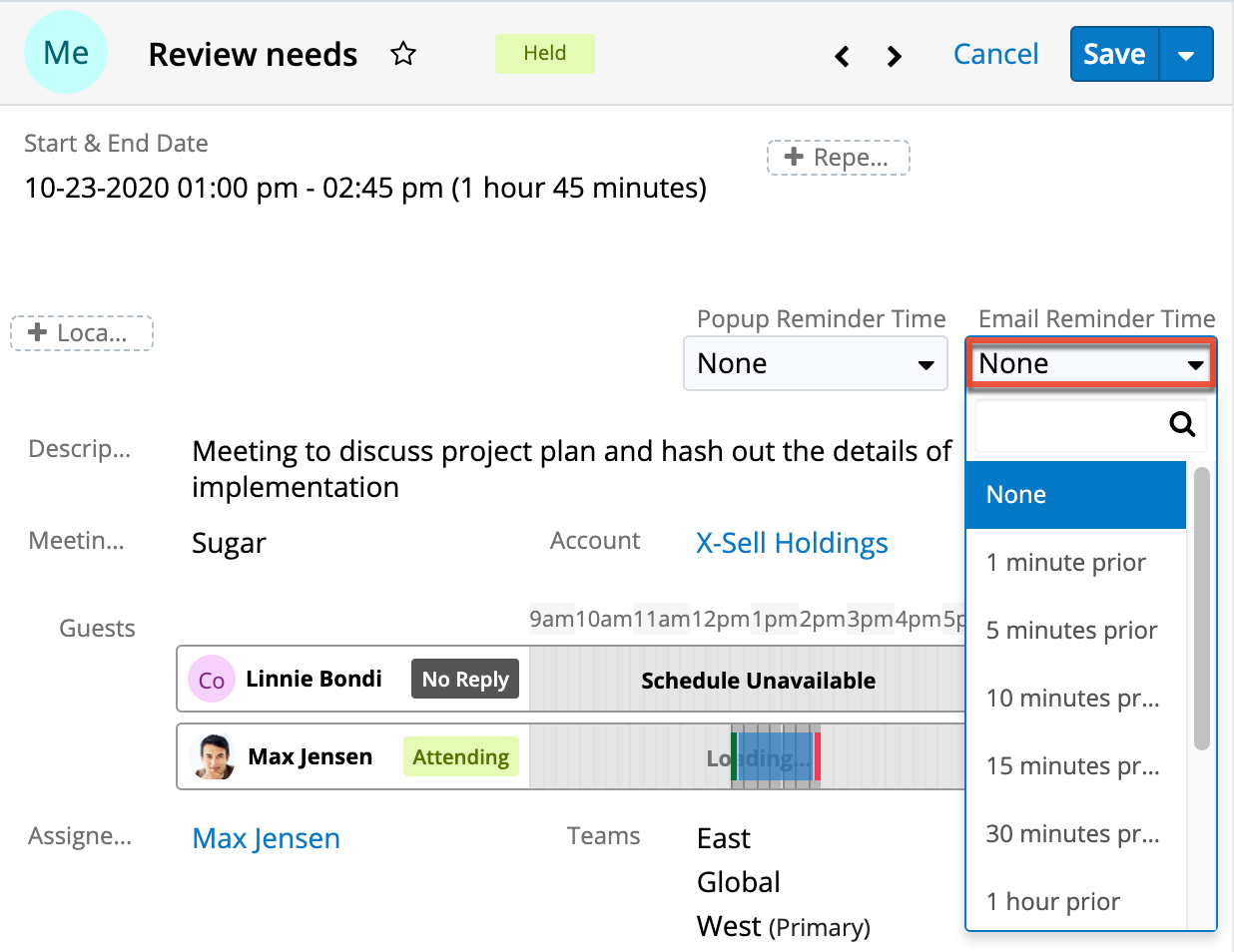Open the X-Sell Holdings account link
1234x952 pixels.
click(x=792, y=543)
